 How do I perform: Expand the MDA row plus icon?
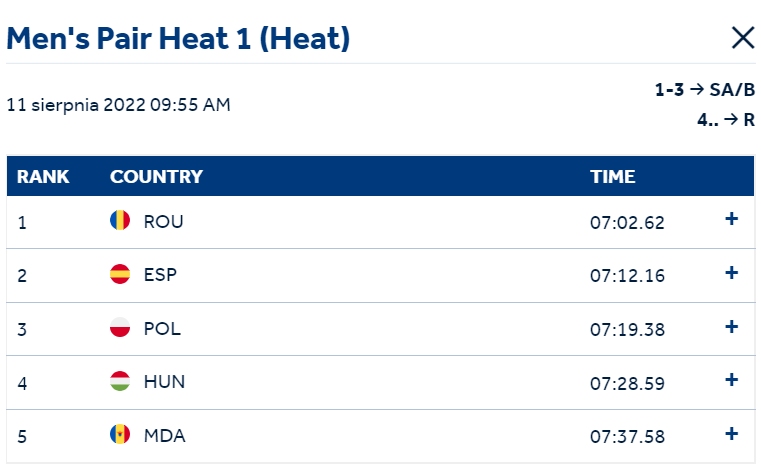click(x=731, y=434)
